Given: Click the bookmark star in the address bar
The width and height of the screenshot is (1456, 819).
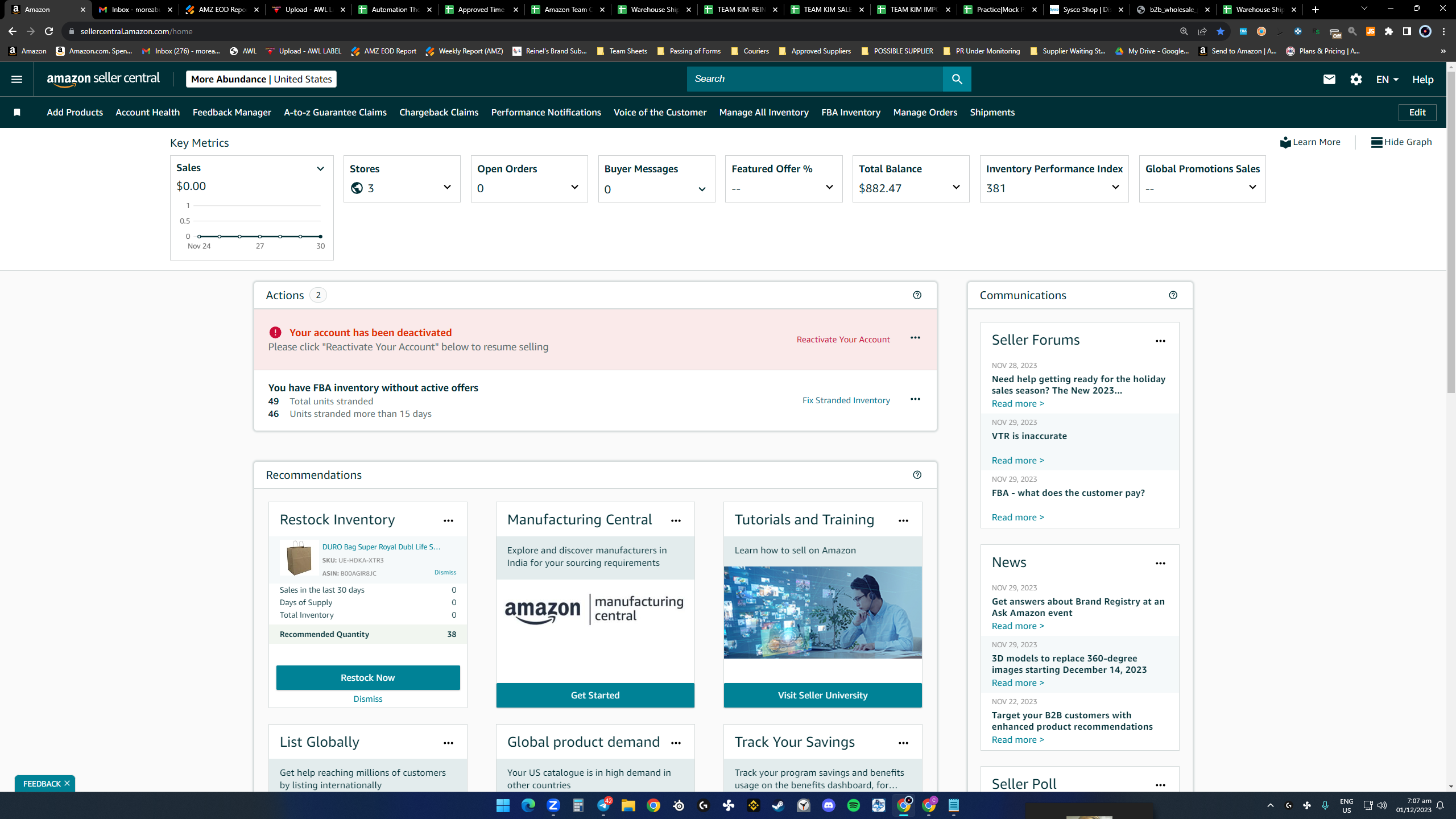Looking at the screenshot, I should click(1221, 31).
